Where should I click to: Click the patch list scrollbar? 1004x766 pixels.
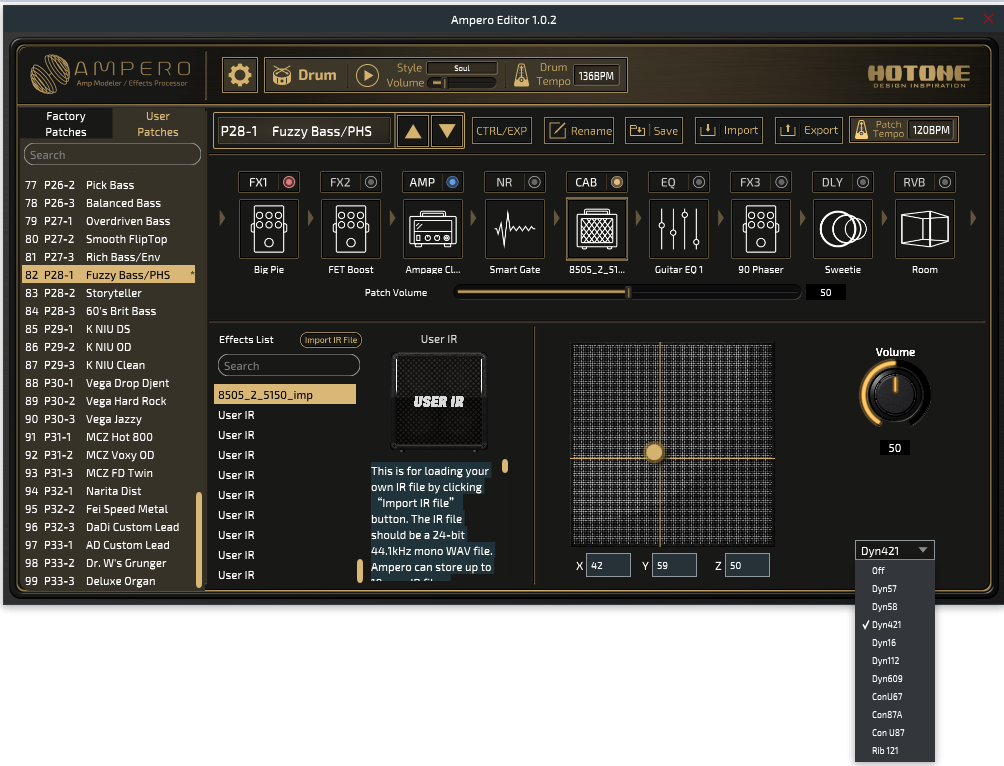click(x=199, y=540)
